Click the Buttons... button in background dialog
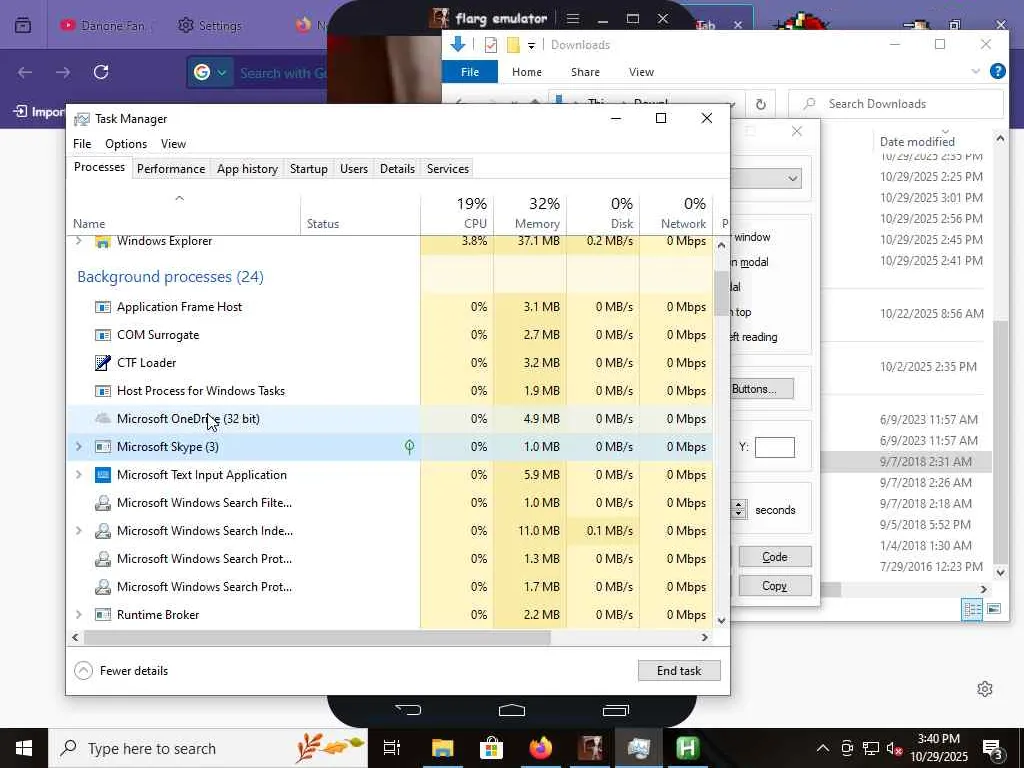Viewport: 1024px width, 768px height. pos(761,389)
